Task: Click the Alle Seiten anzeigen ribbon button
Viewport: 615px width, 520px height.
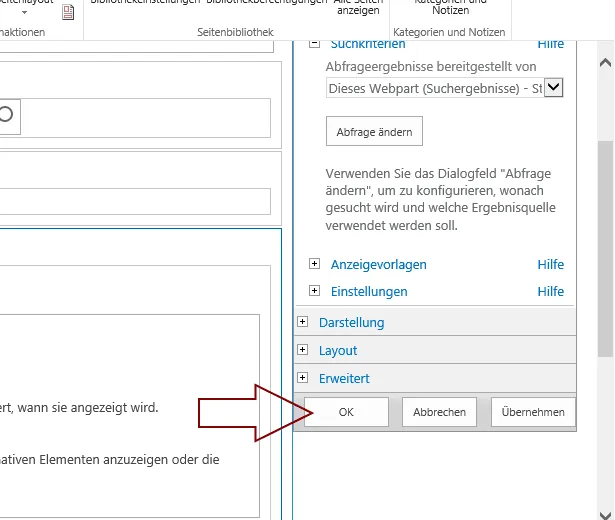Action: [x=358, y=7]
